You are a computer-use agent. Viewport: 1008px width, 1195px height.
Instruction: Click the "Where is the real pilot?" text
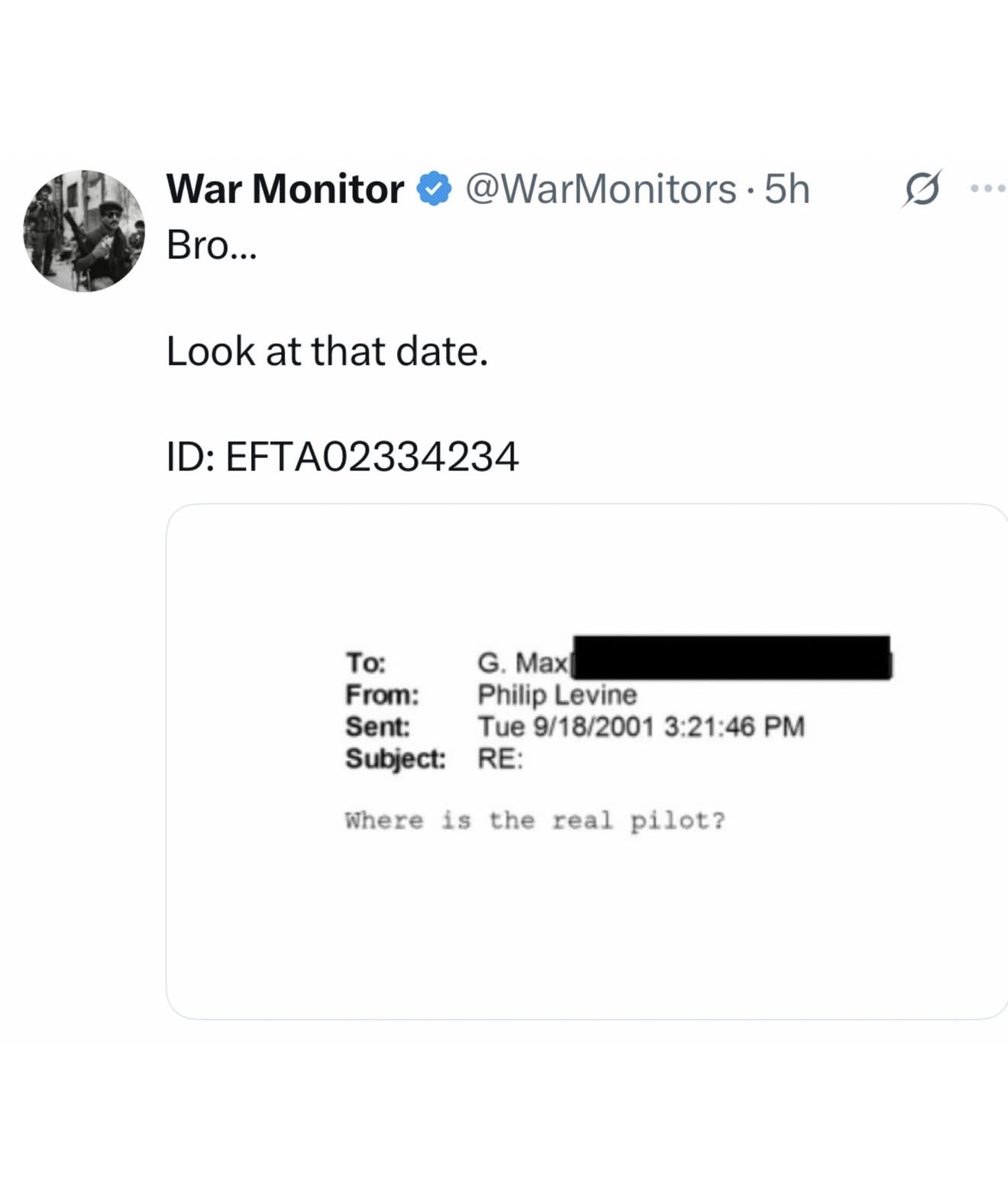[x=535, y=821]
